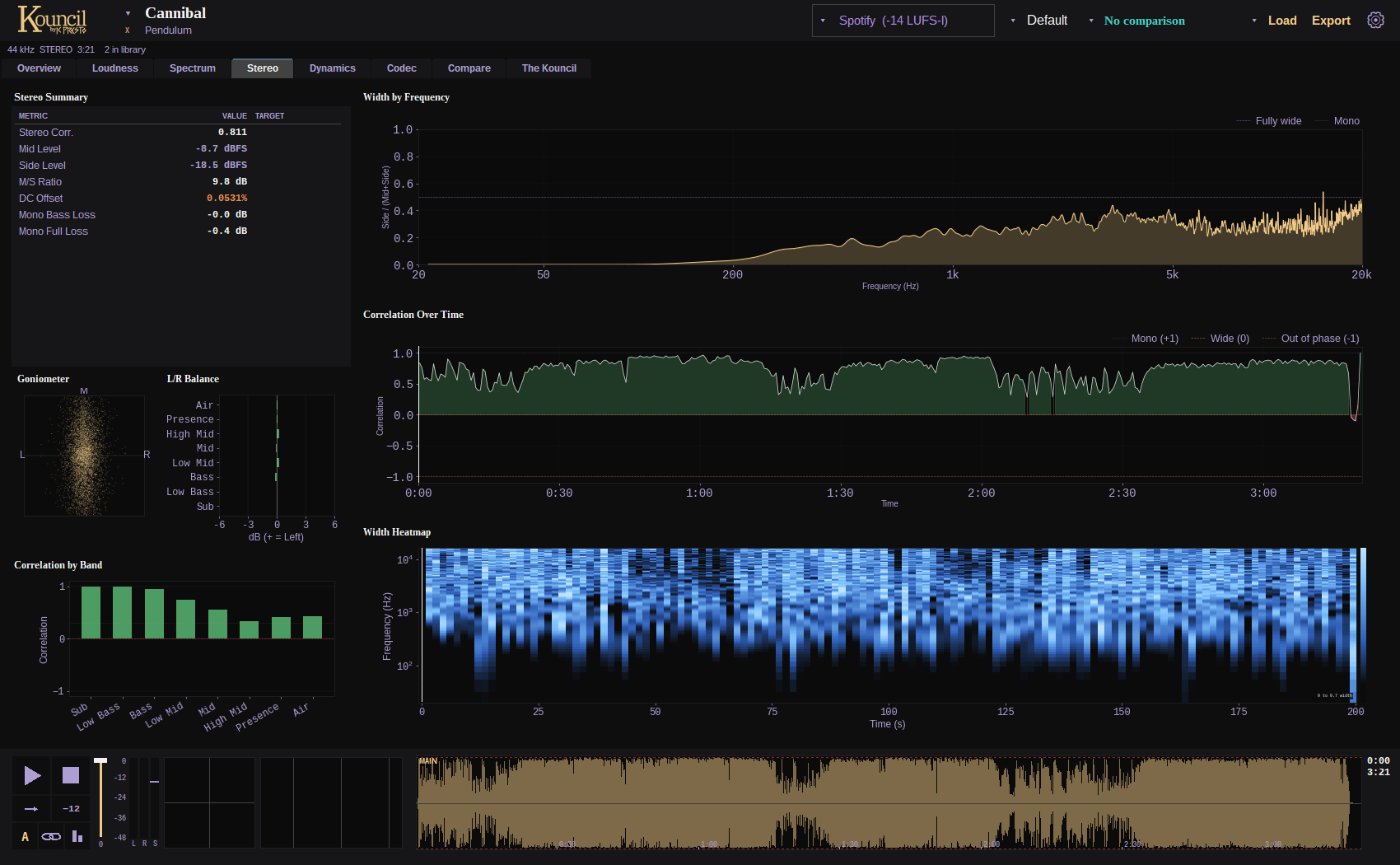Switch to the Dynamics tab

coord(333,68)
